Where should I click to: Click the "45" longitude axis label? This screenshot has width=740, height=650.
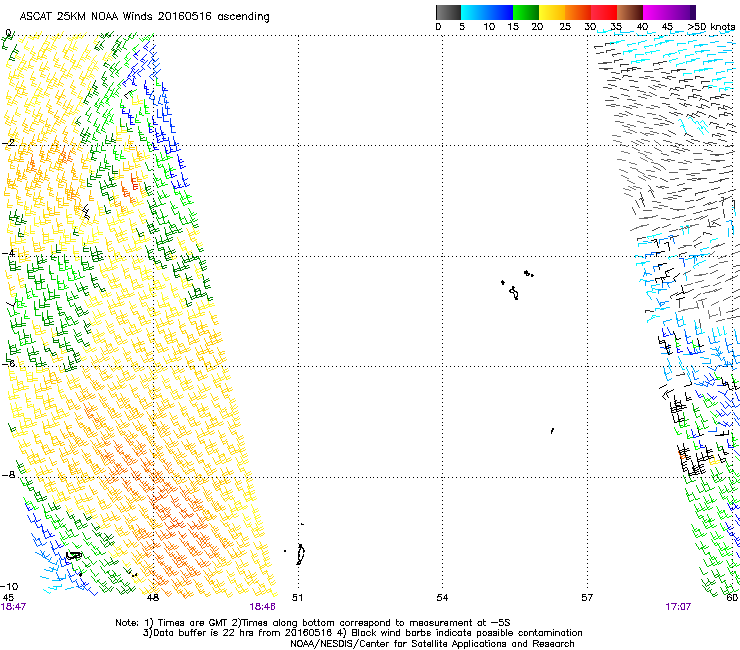[8, 598]
